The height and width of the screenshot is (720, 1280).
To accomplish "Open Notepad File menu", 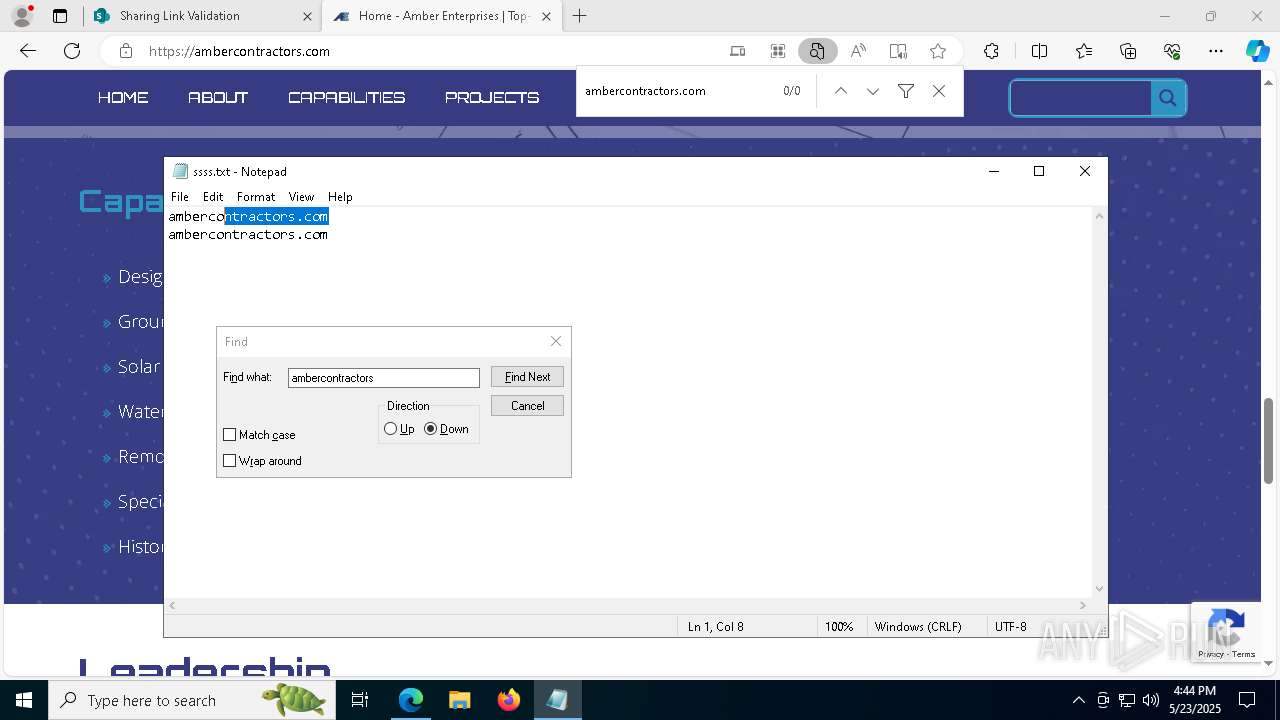I will [180, 197].
